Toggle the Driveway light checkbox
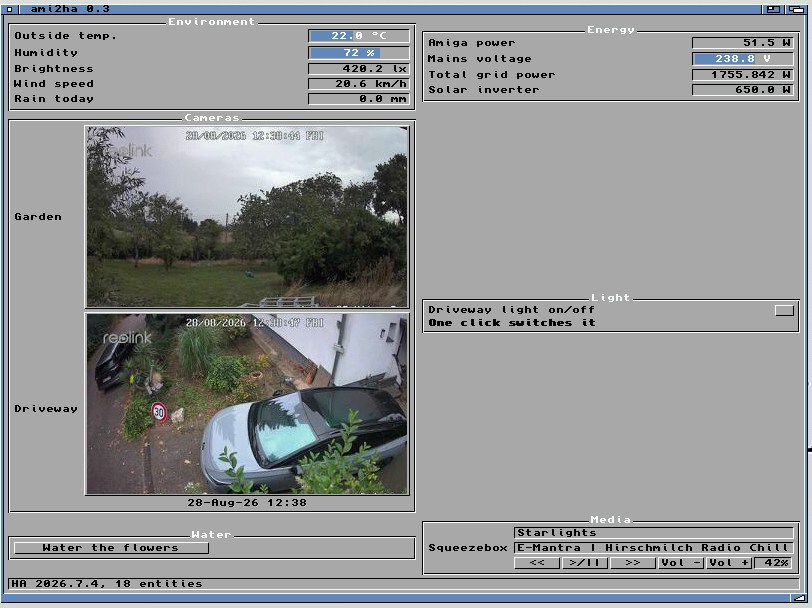Viewport: 812px width, 608px height. pos(784,310)
